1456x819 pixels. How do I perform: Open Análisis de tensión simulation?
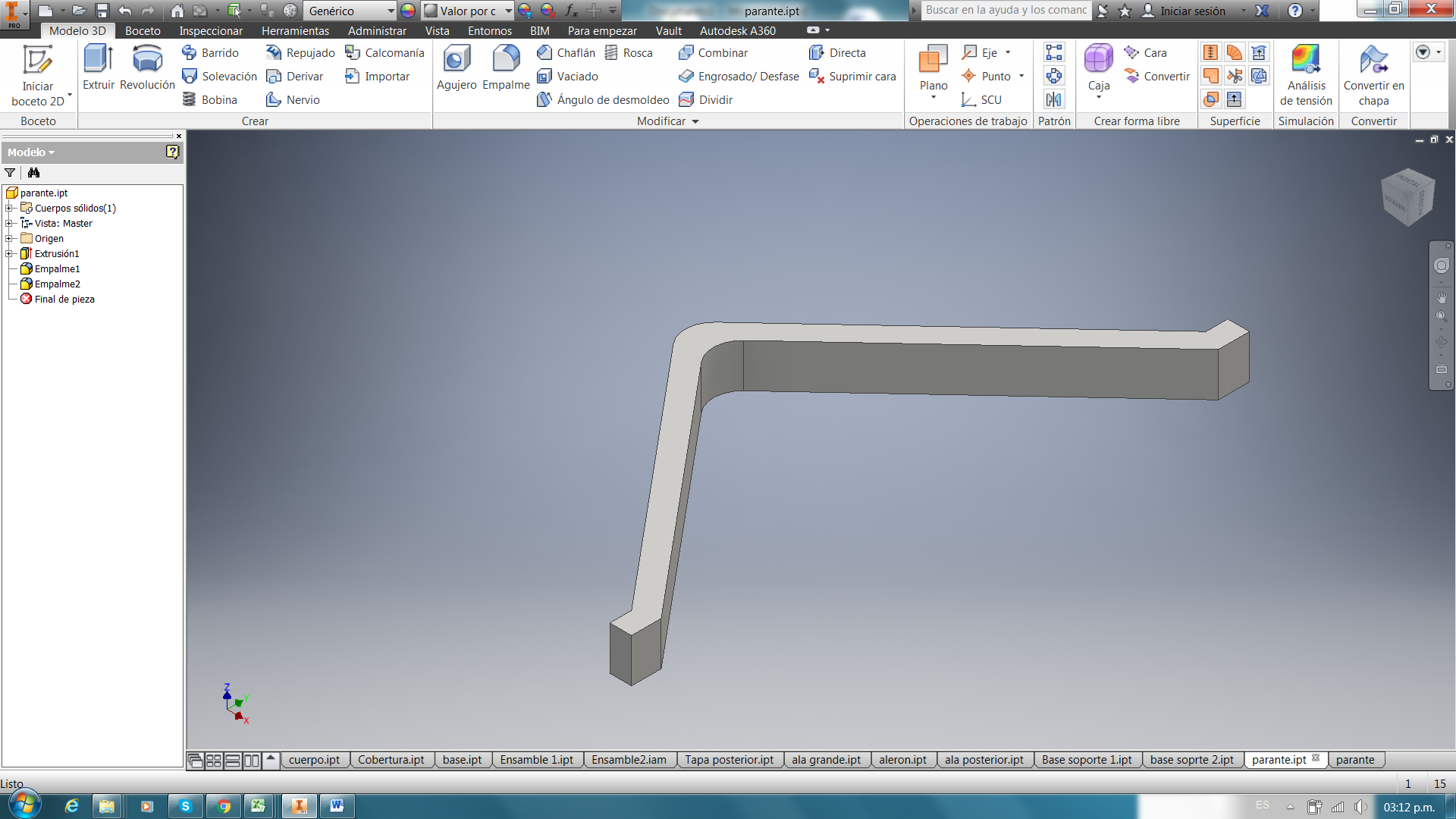[1305, 74]
